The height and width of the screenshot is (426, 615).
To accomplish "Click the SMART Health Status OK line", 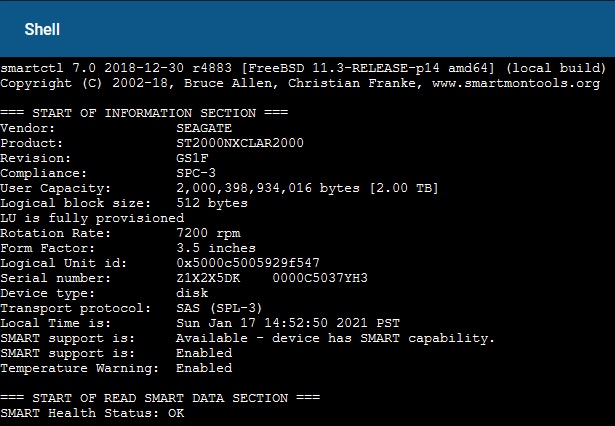I will tap(92, 413).
